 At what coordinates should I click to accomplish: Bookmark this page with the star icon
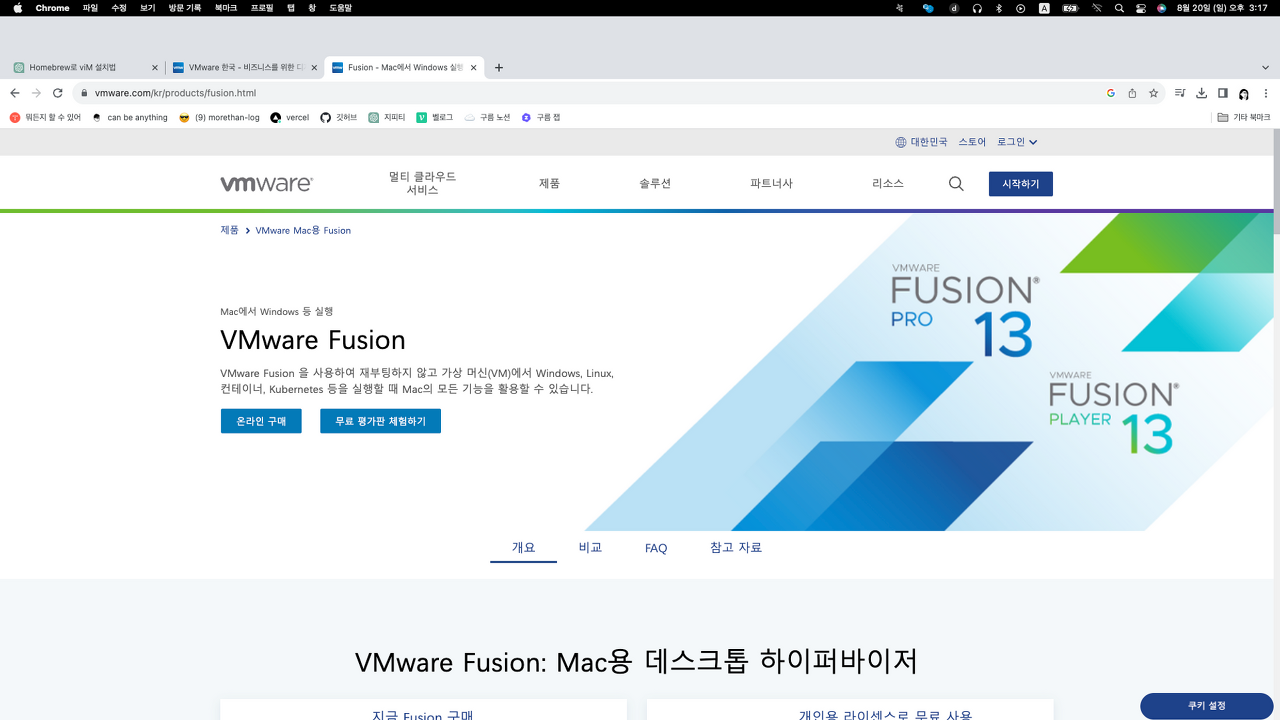point(1153,93)
